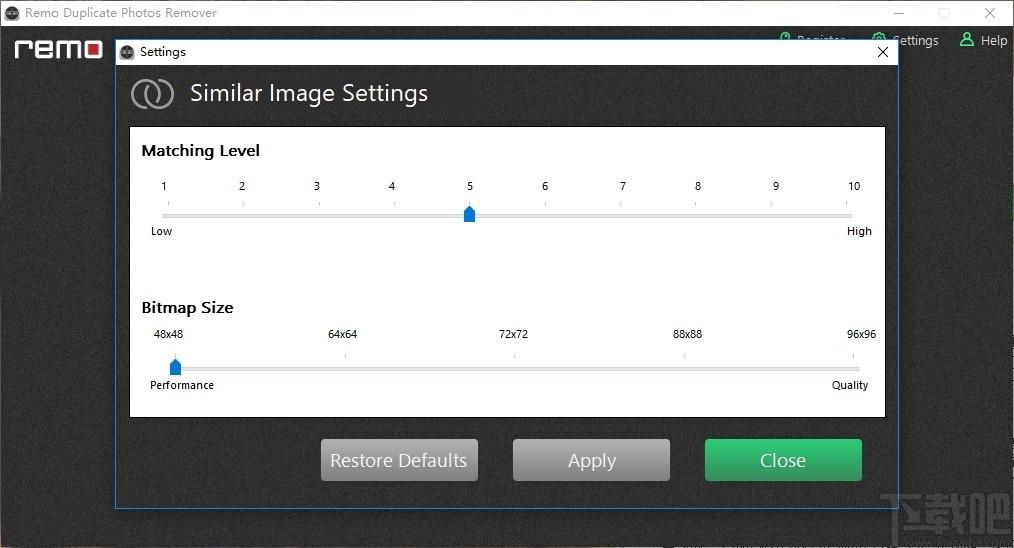Click the Remo app icon in title bar
Screen dimensions: 1014x548
pos(12,13)
